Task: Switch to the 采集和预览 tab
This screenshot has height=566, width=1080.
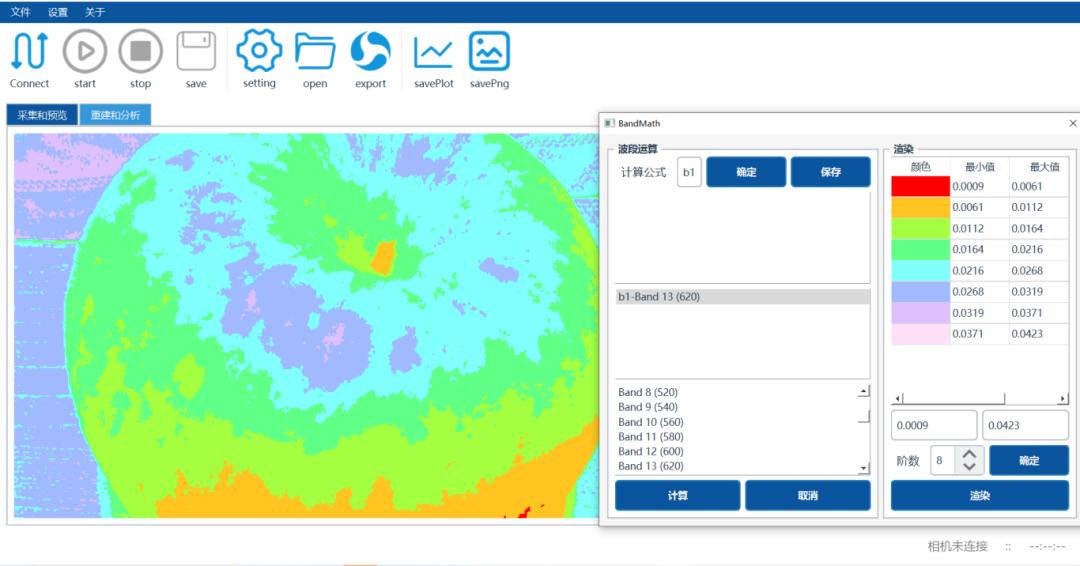Action: 42,115
